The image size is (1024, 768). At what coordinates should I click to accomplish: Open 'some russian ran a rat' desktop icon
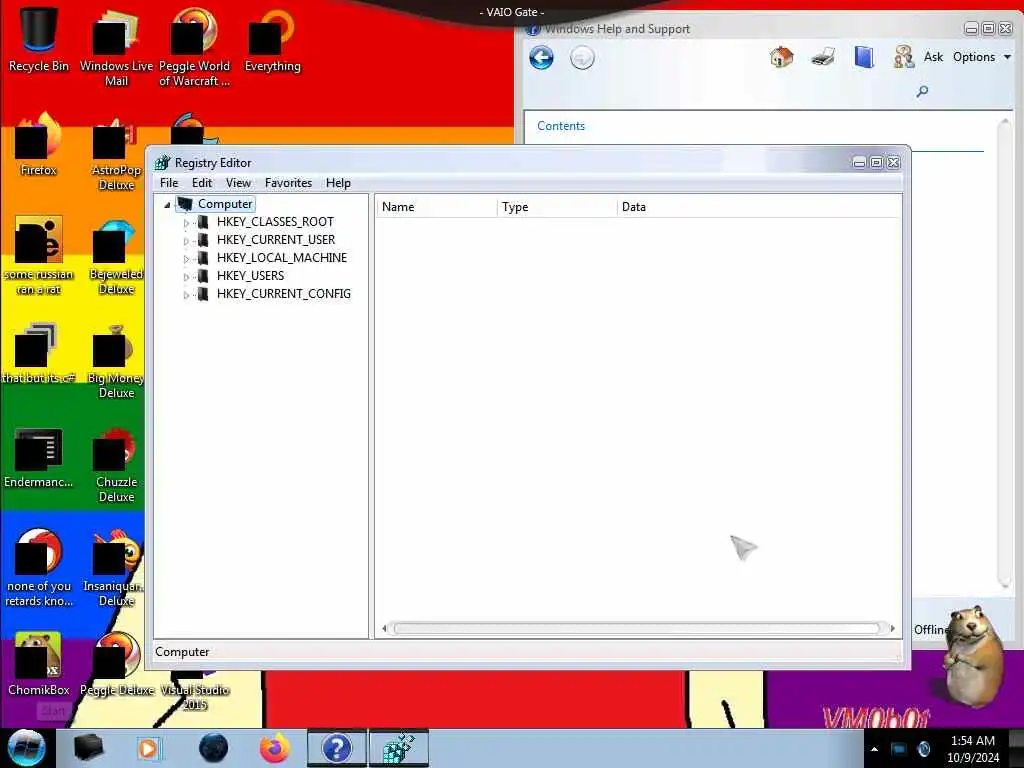pyautogui.click(x=38, y=255)
